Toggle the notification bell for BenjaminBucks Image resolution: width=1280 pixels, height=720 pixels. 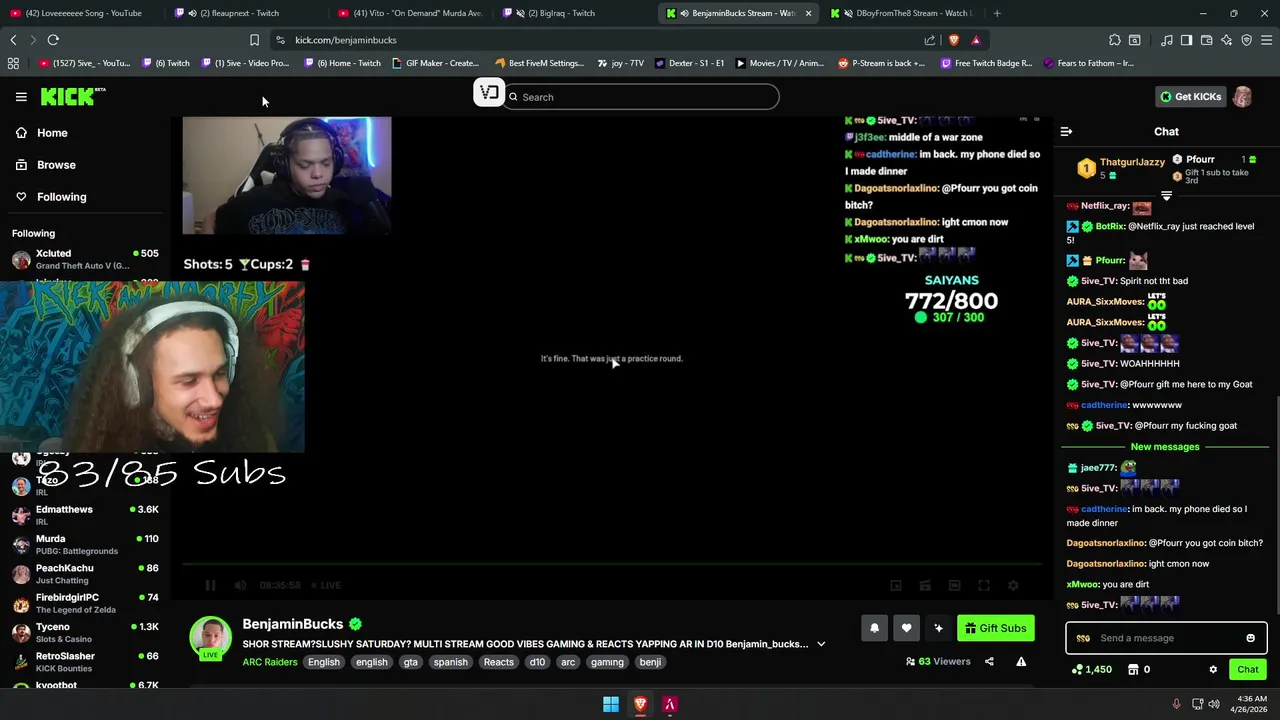pos(874,628)
